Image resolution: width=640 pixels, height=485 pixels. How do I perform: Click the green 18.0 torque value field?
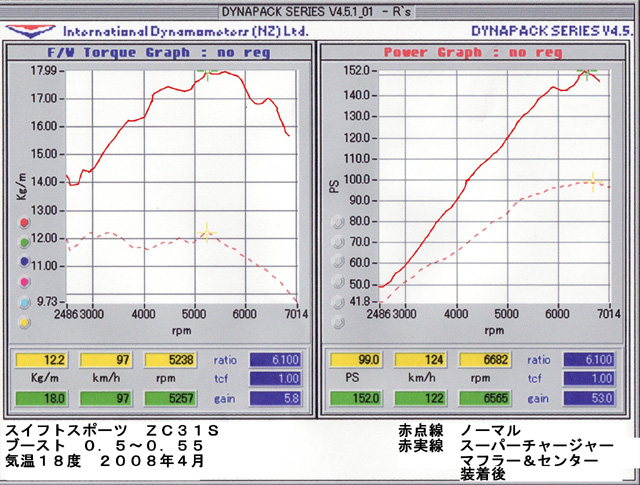pyautogui.click(x=41, y=398)
